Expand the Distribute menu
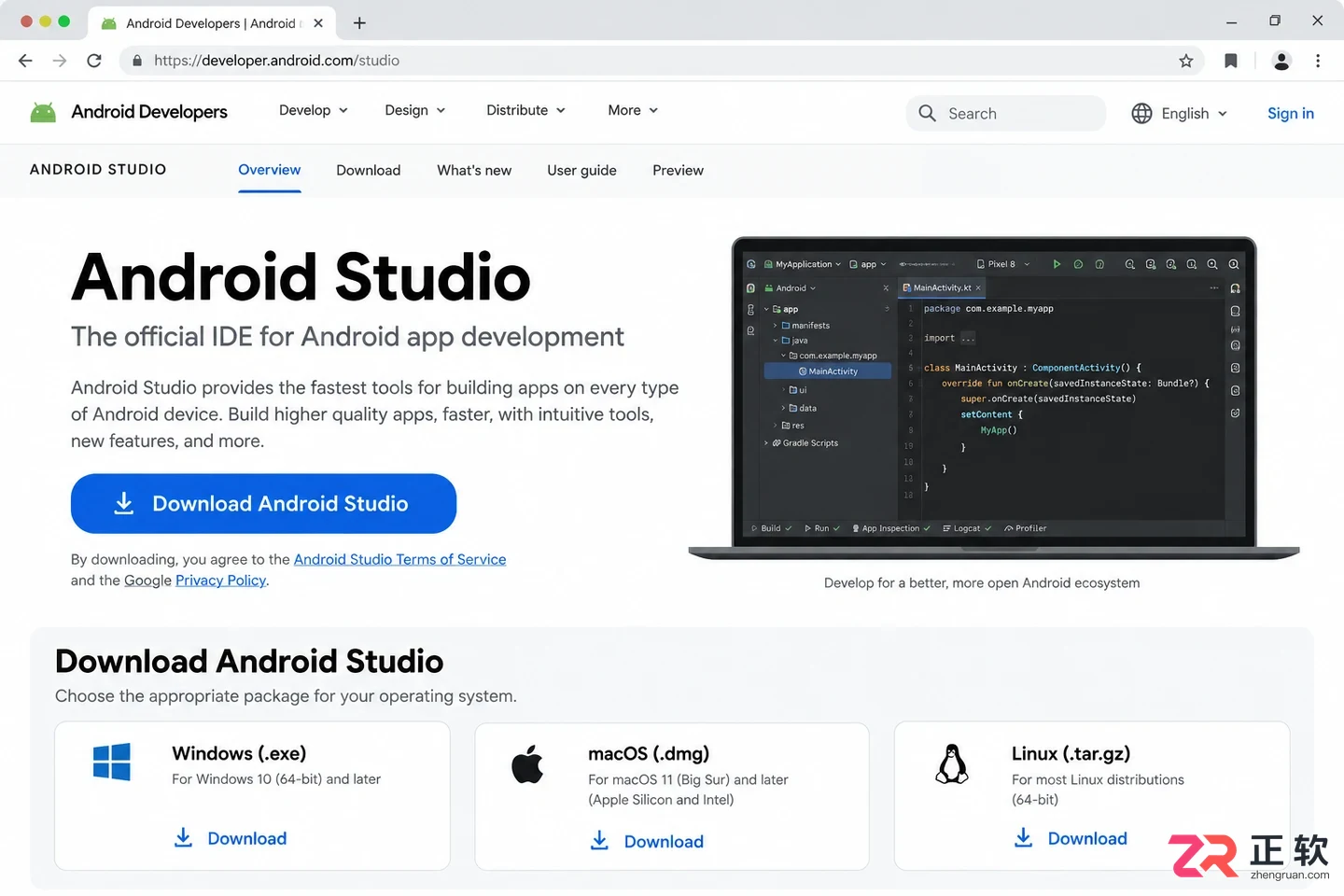Screen dimensions: 1344x896 click(x=526, y=110)
